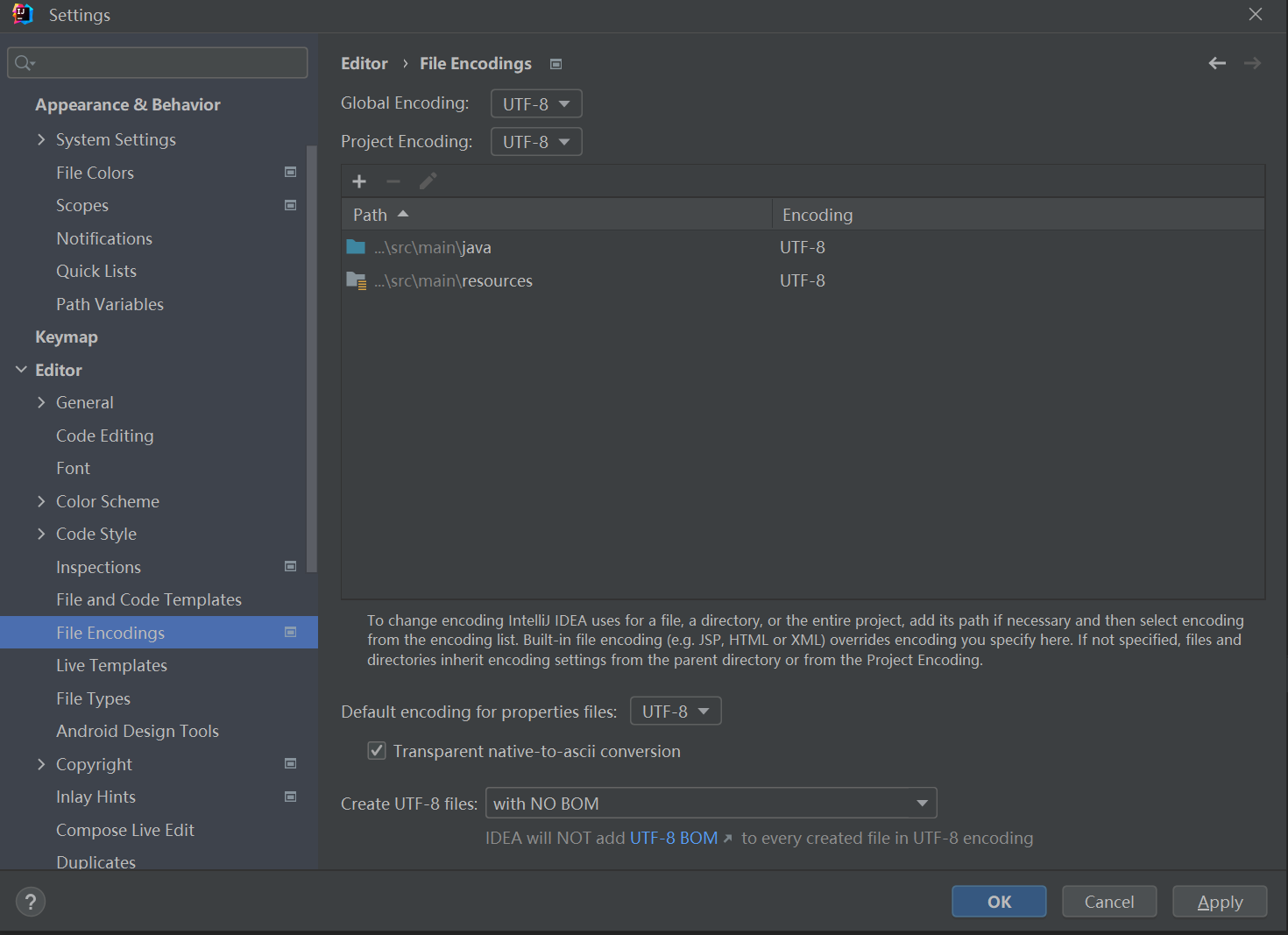Remove selected path using the minus icon
The image size is (1288, 935).
click(393, 181)
